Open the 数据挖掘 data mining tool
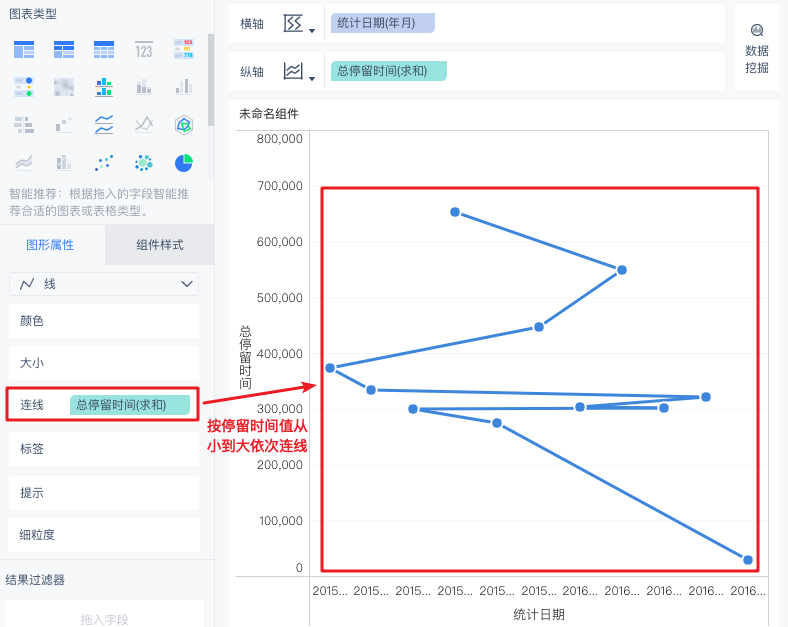 [x=757, y=49]
